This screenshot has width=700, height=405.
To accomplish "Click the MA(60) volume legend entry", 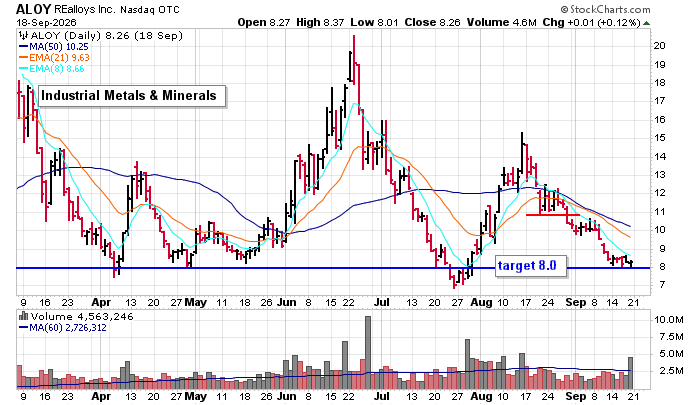I will point(62,328).
